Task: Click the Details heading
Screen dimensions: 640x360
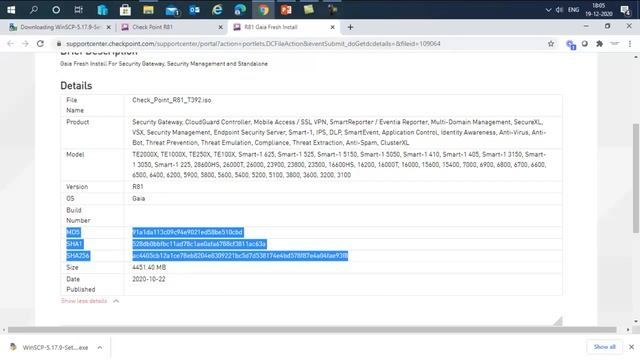Action: click(76, 86)
